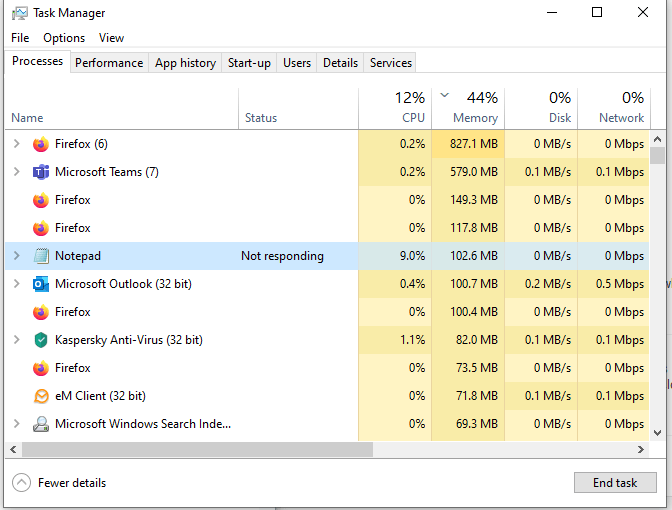Select the Kaspersky Anti-Virus (32 bit) name
The image size is (672, 510).
129,340
